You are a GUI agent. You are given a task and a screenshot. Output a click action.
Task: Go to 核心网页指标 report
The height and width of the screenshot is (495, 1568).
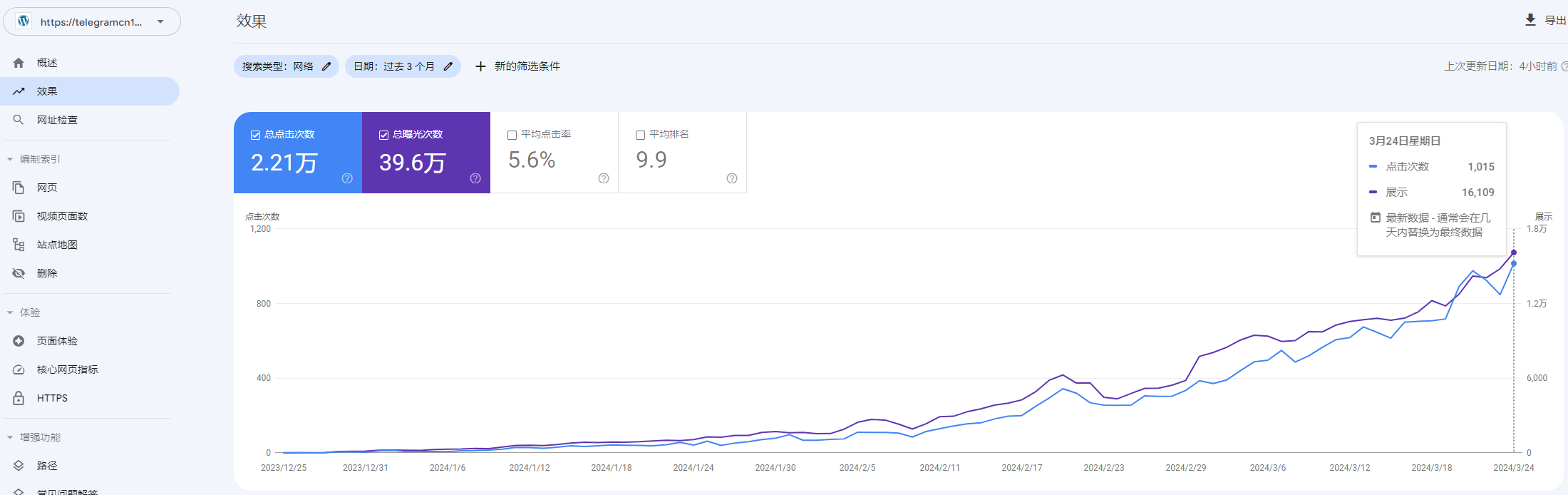pyautogui.click(x=67, y=369)
